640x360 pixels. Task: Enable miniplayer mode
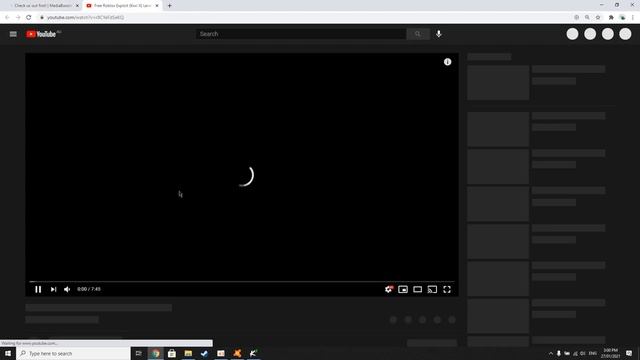[403, 289]
